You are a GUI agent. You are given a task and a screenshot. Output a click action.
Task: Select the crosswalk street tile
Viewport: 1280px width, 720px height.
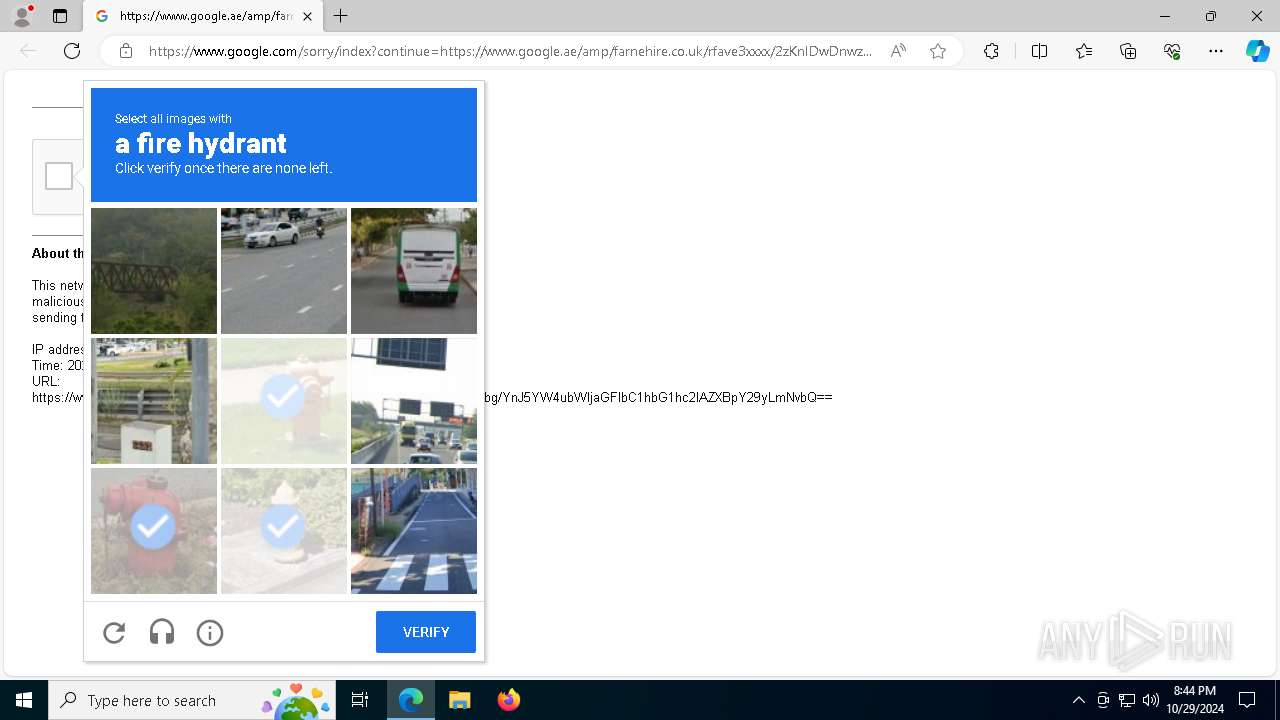414,531
